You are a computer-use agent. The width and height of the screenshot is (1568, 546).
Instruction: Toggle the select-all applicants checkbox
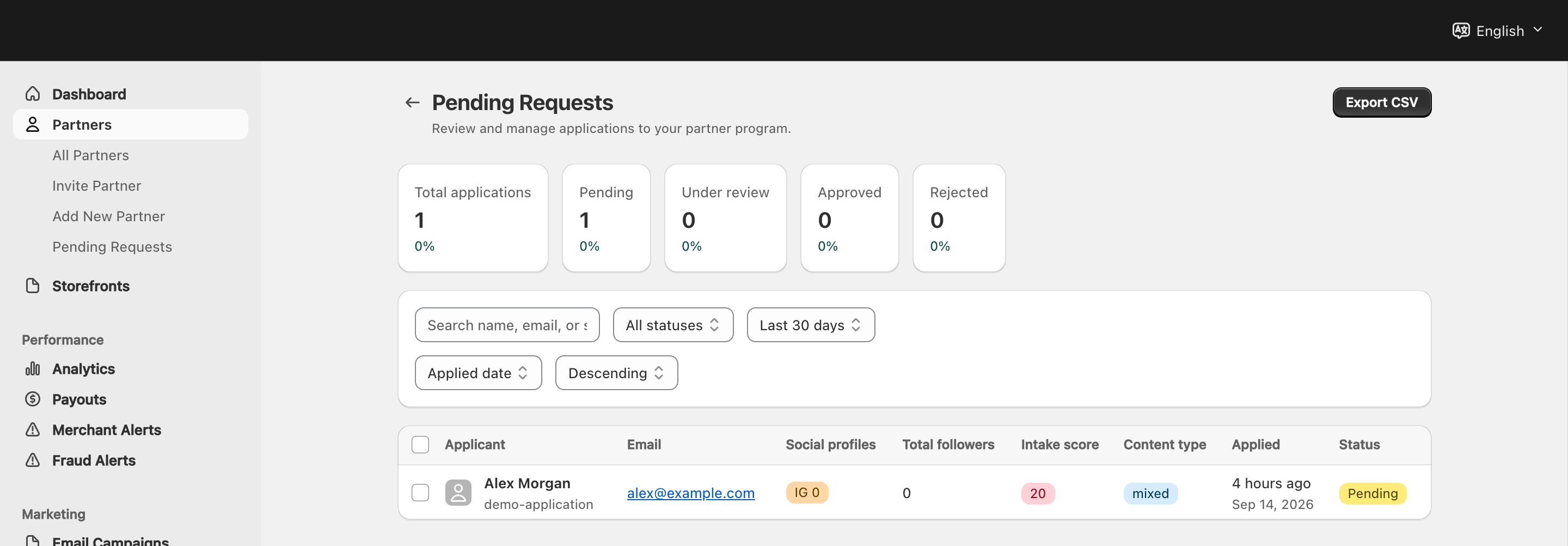(x=420, y=445)
